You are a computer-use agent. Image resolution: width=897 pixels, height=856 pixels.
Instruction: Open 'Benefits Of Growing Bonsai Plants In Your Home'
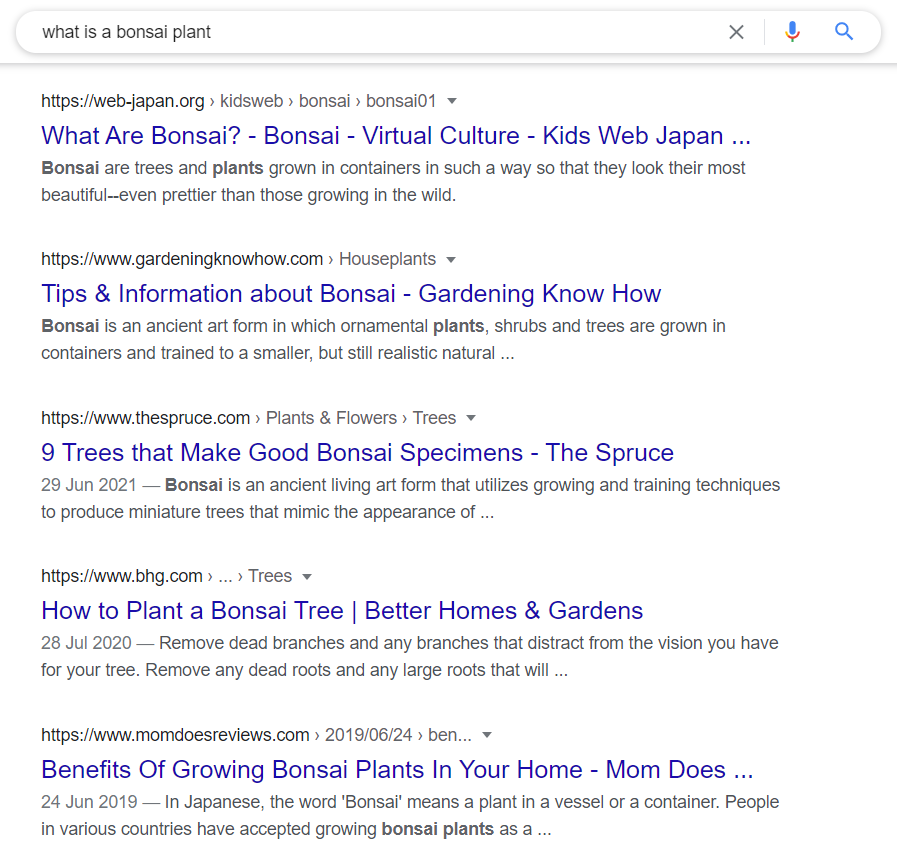pos(398,770)
